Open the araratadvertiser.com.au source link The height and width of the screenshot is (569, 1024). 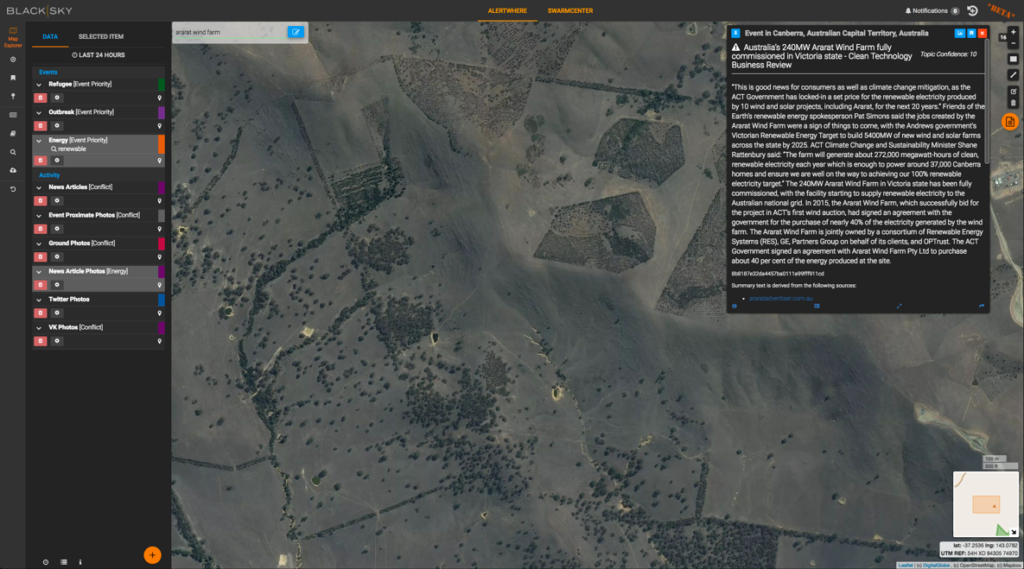tap(776, 297)
